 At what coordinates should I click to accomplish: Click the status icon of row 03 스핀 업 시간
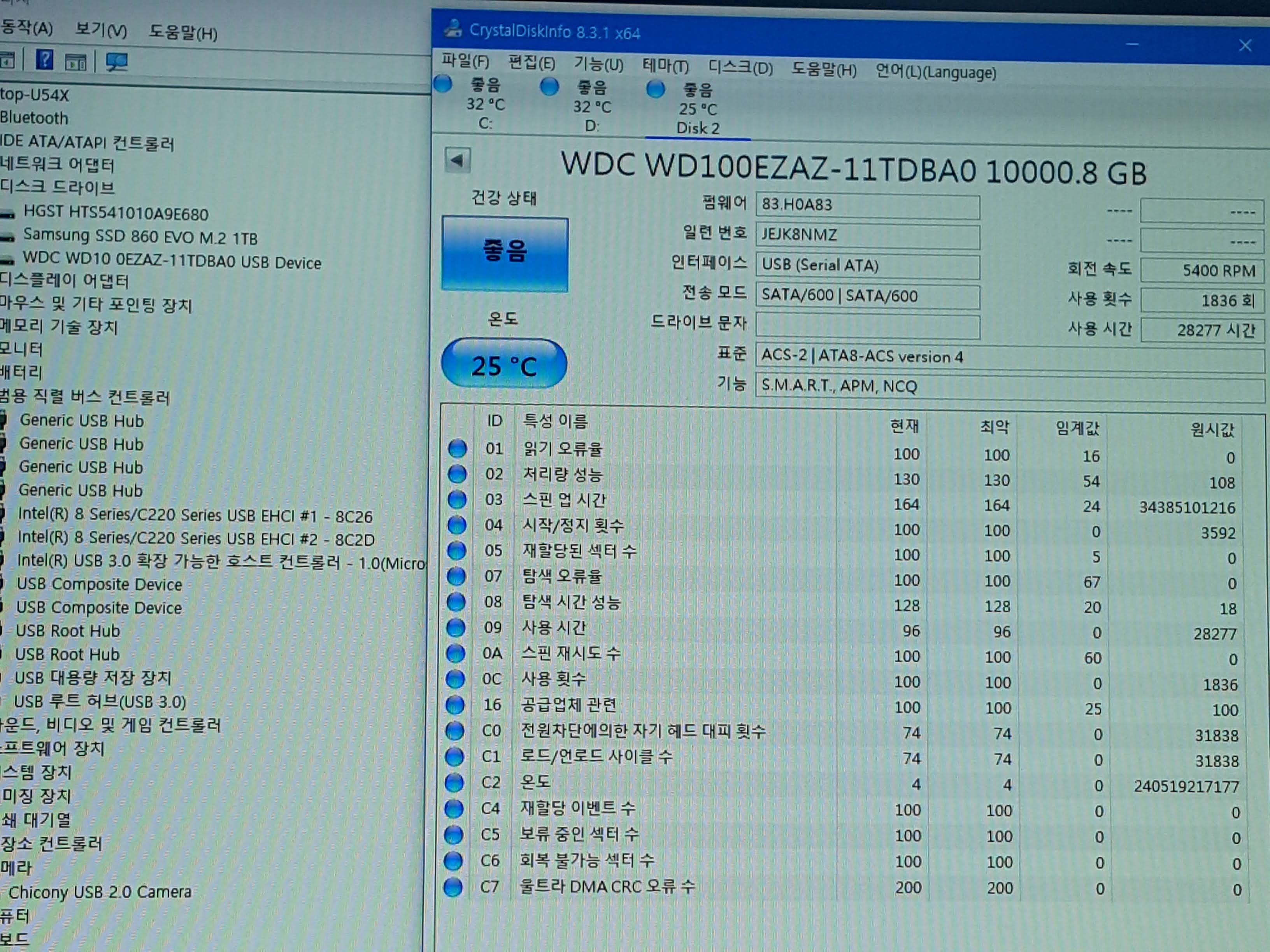coord(458,499)
